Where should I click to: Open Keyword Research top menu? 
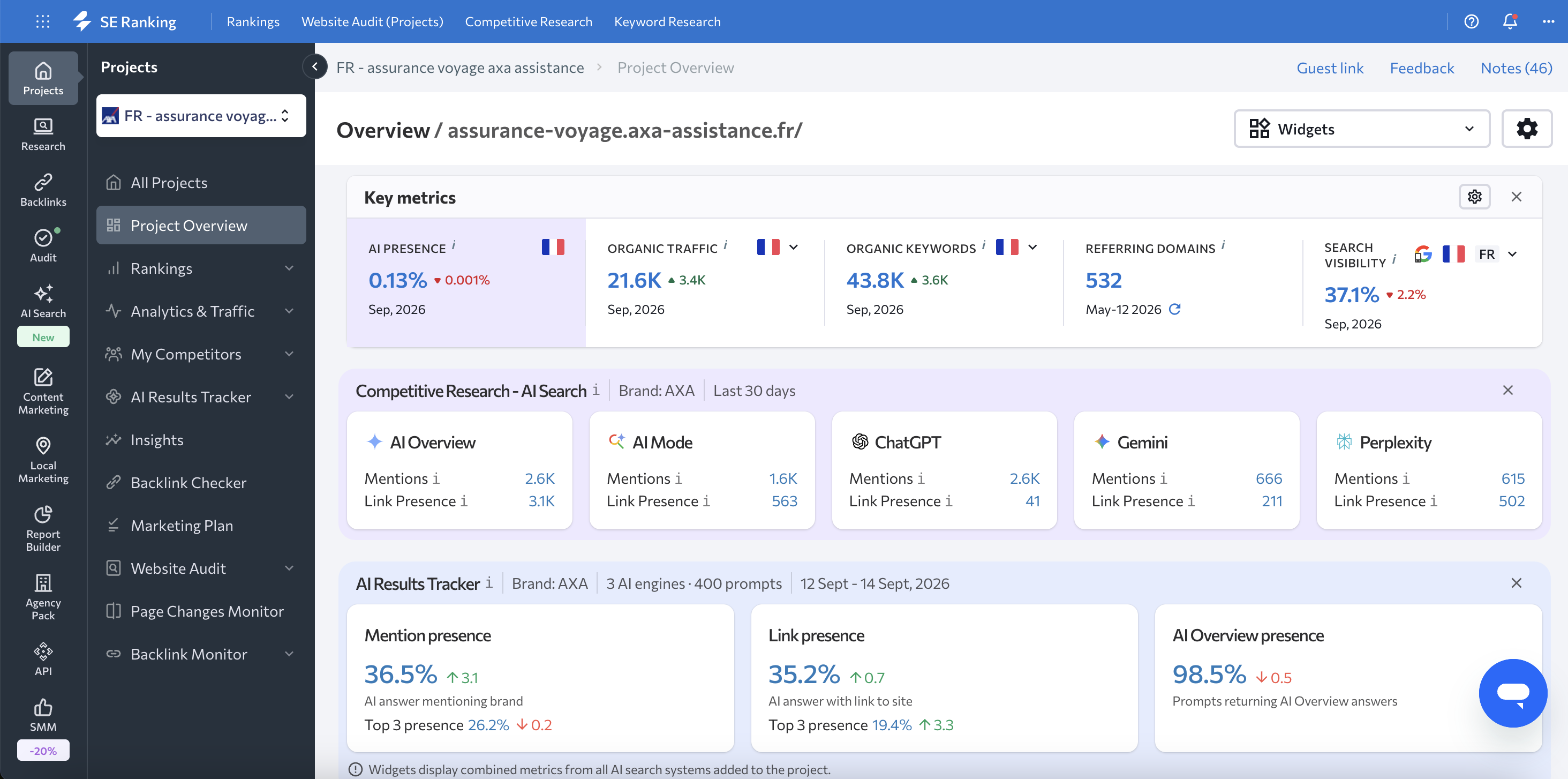(x=667, y=21)
